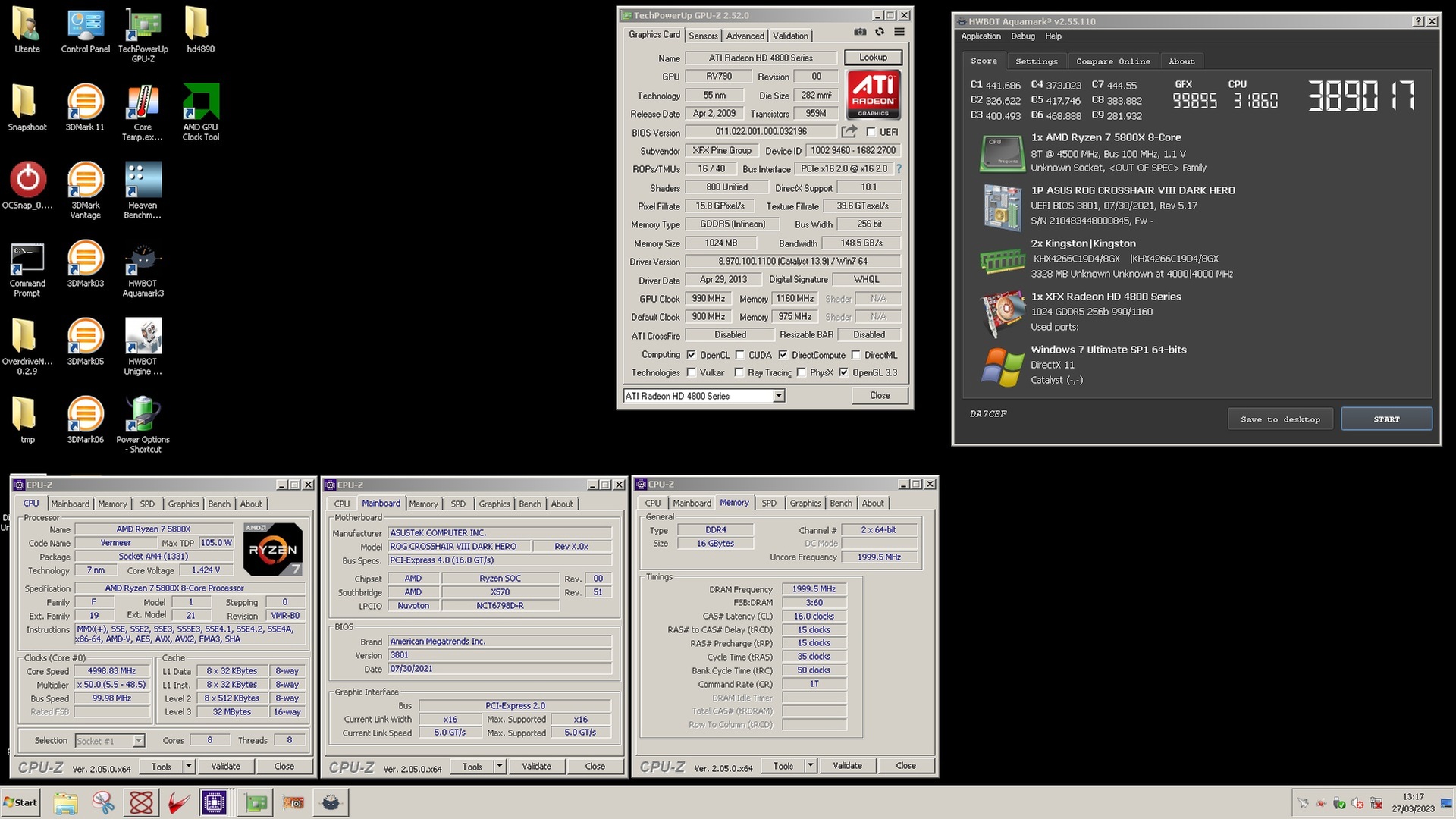
Task: Click Validate in the CPU-Z Memory window
Action: (x=847, y=765)
